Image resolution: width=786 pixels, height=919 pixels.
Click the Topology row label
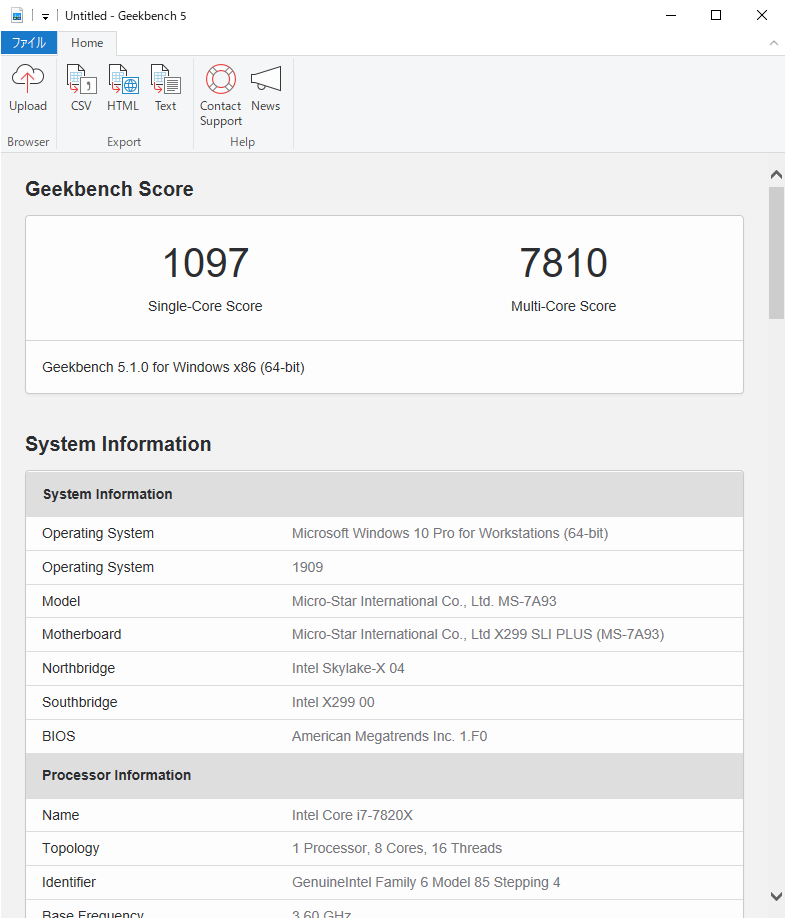pyautogui.click(x=71, y=849)
